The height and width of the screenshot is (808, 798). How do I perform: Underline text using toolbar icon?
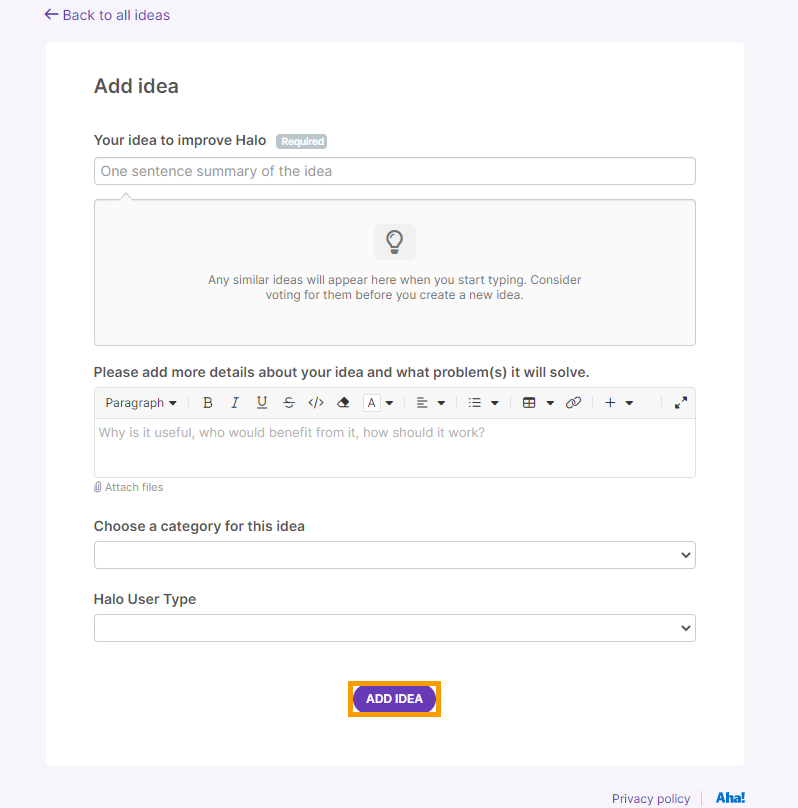262,403
